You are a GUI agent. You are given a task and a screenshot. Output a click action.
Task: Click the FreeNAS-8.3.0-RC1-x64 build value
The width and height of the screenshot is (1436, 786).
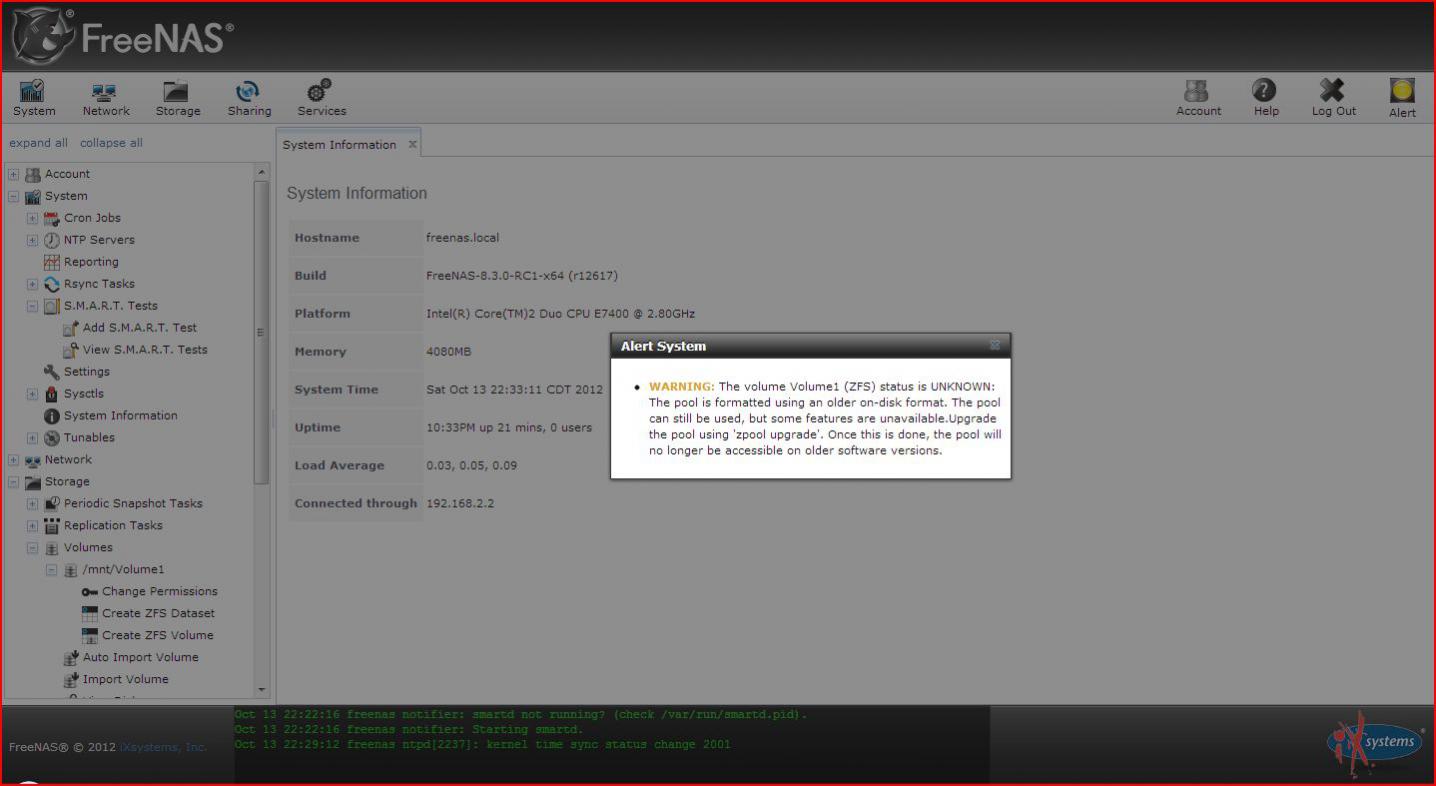click(x=522, y=276)
